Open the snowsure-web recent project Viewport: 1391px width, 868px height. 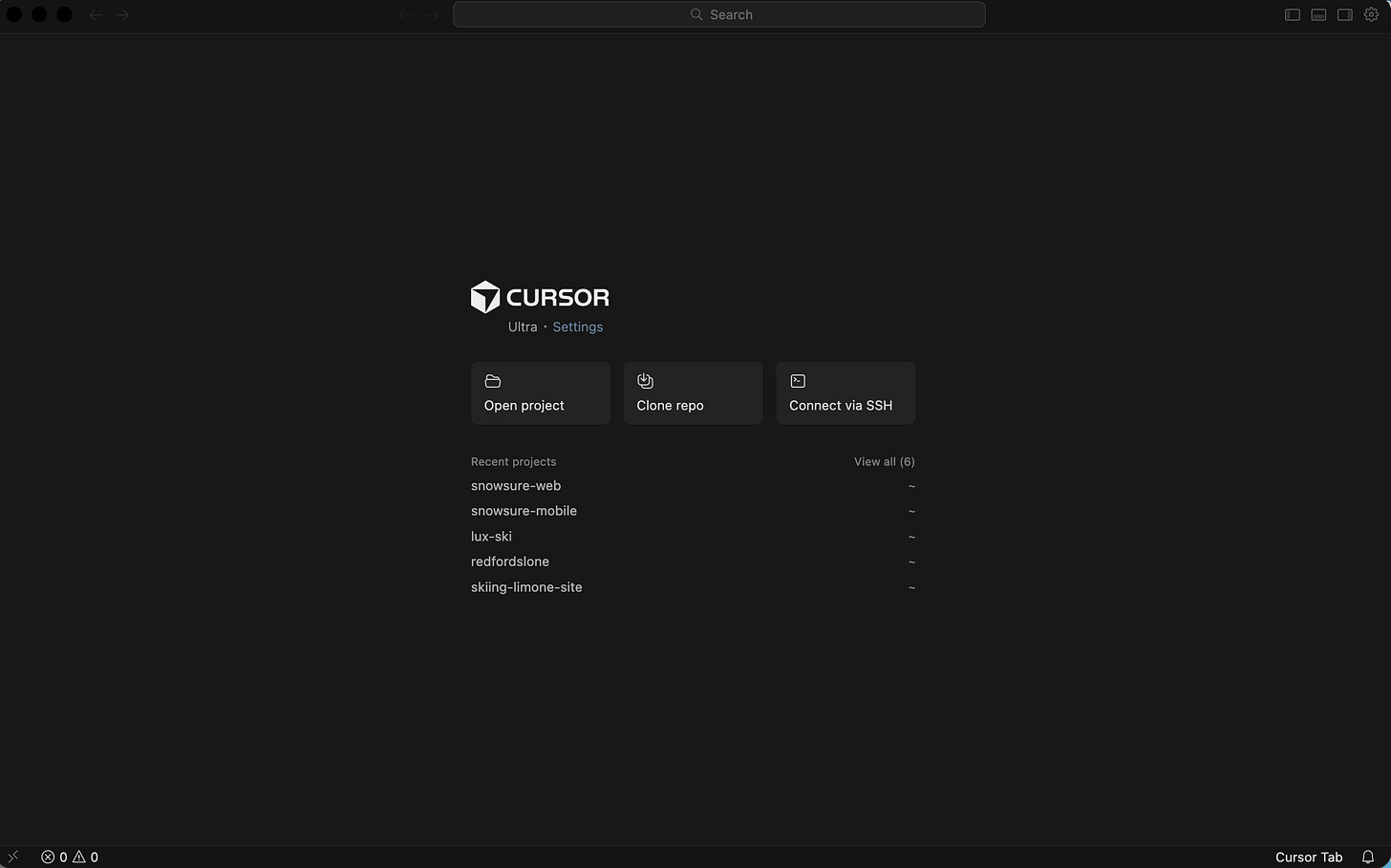(693, 486)
